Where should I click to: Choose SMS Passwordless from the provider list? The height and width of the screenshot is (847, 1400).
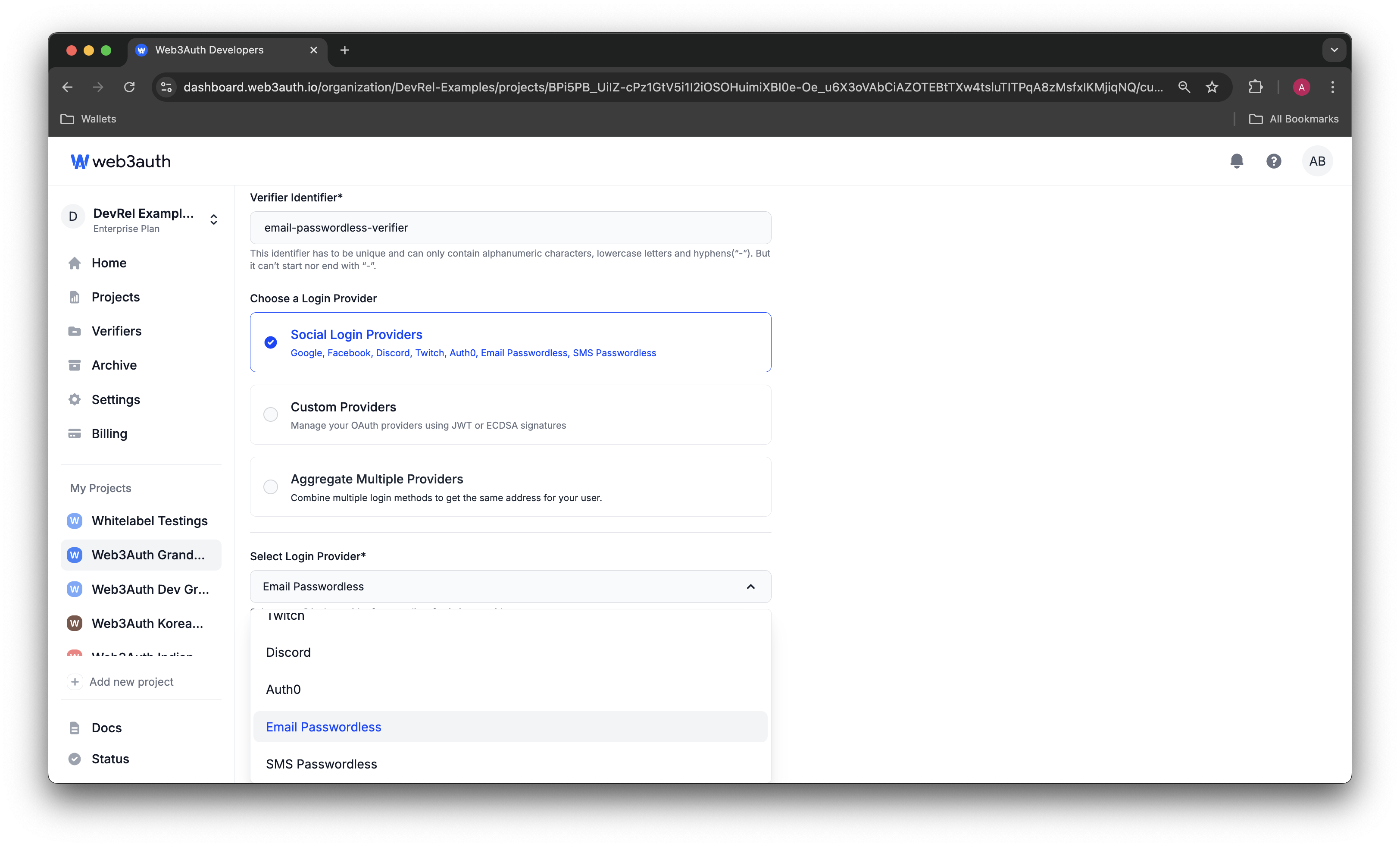tap(510, 764)
